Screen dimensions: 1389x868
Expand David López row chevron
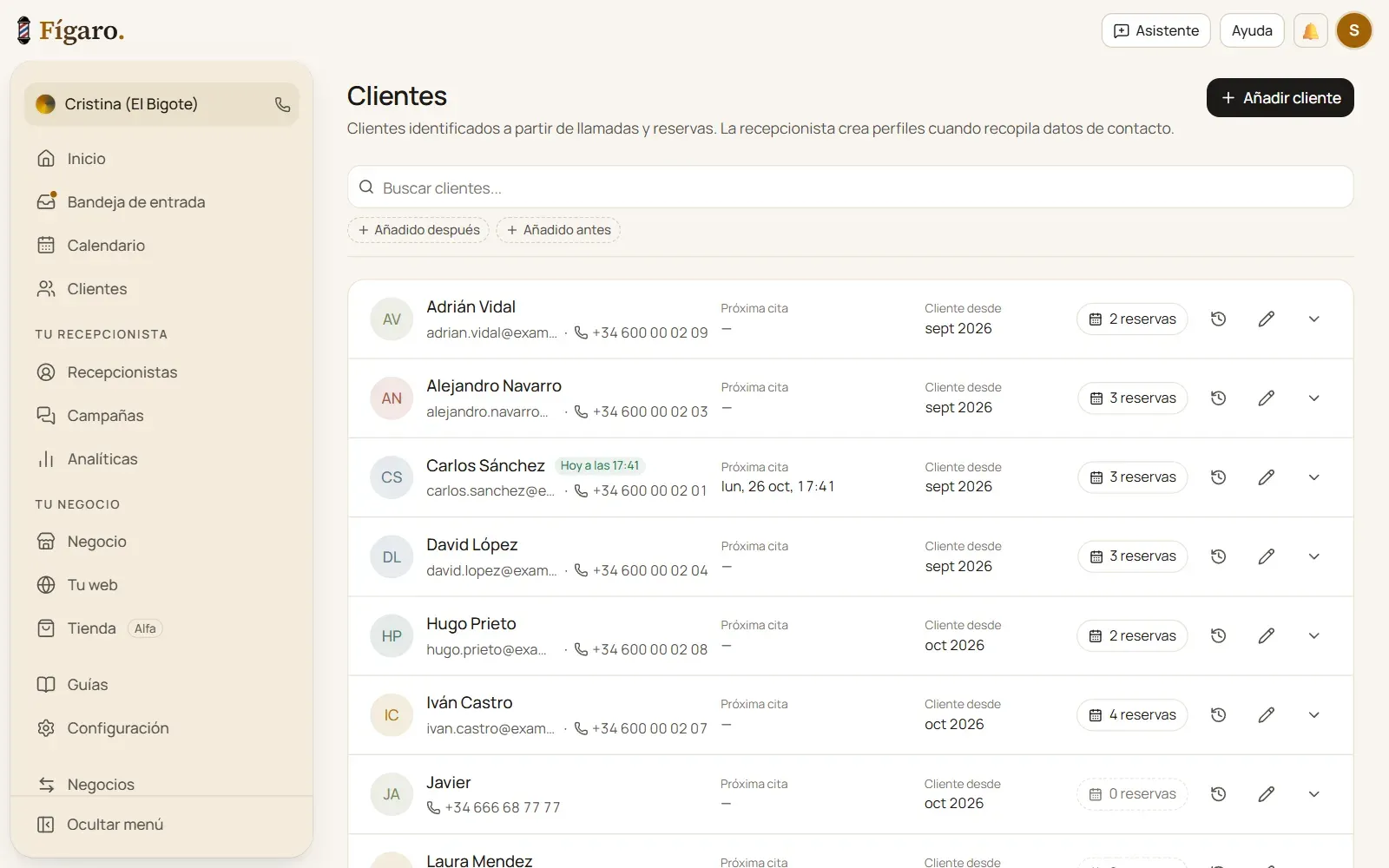(x=1314, y=556)
